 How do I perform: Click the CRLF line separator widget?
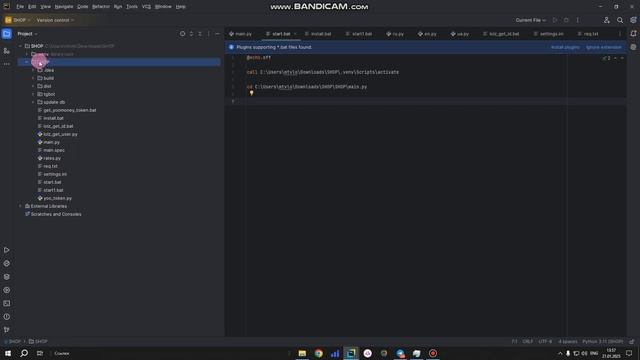pyautogui.click(x=528, y=342)
